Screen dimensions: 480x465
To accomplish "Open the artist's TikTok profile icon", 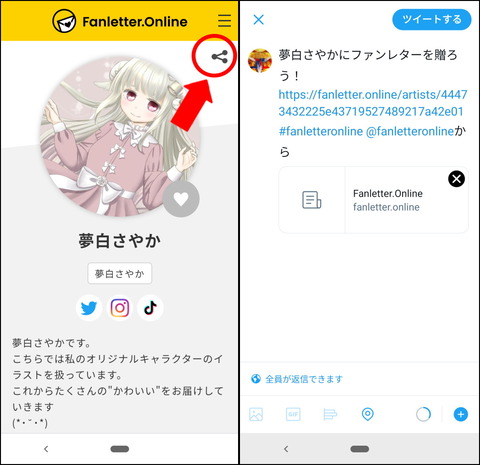I will 150,308.
